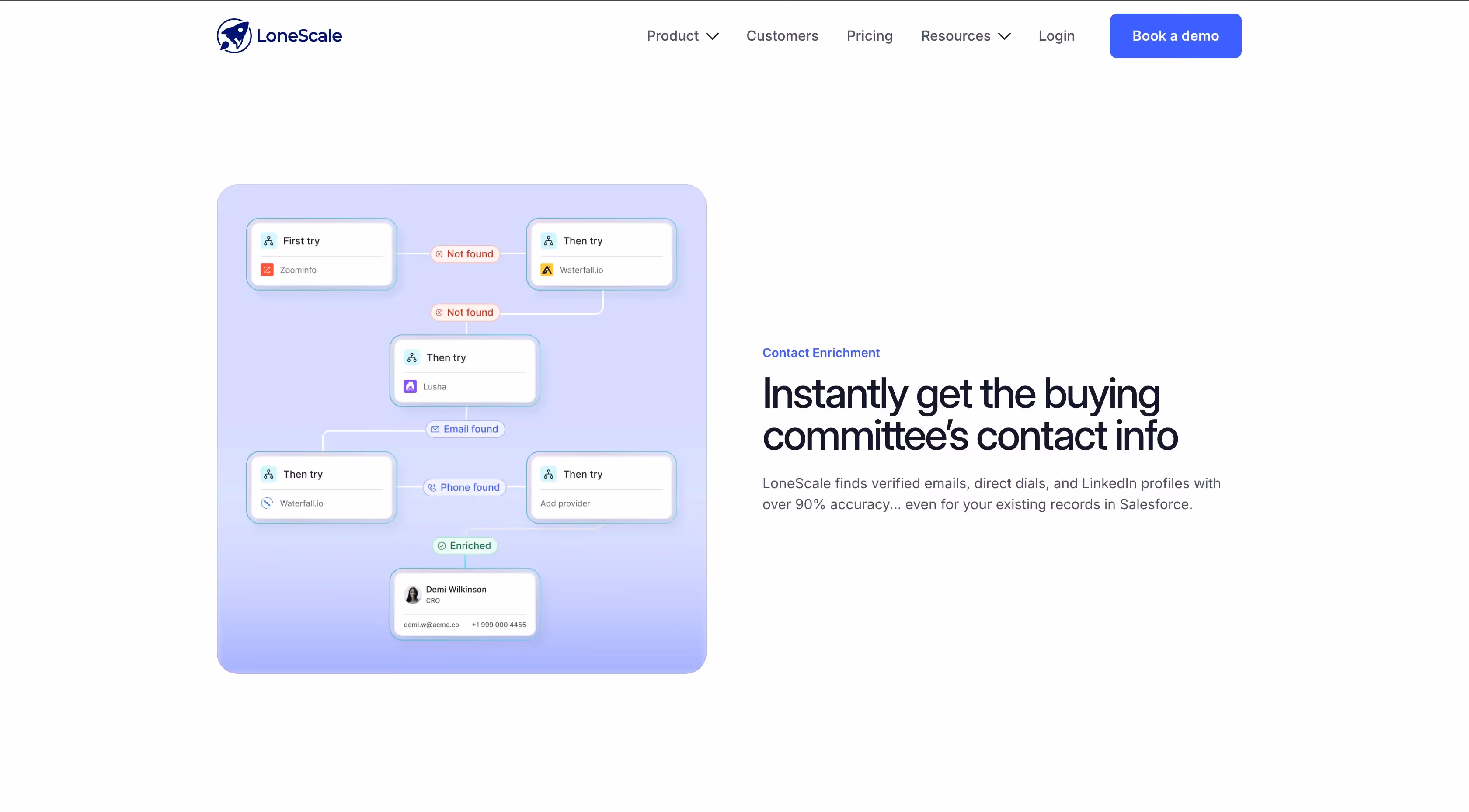The width and height of the screenshot is (1469, 812).
Task: Click the round Waterfall.io icon in lower-left card
Action: pyautogui.click(x=267, y=503)
